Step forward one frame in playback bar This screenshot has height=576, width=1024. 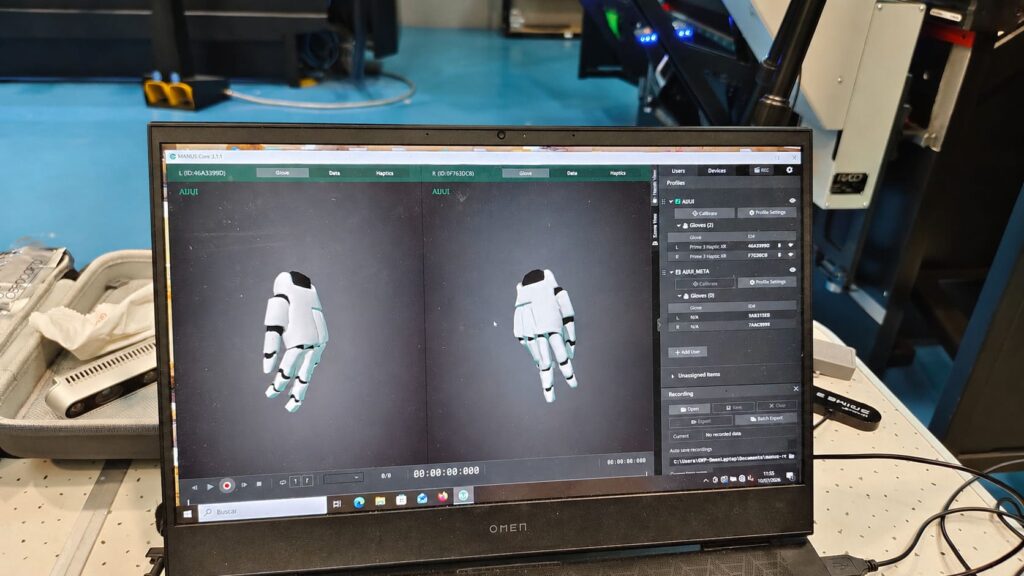click(244, 485)
